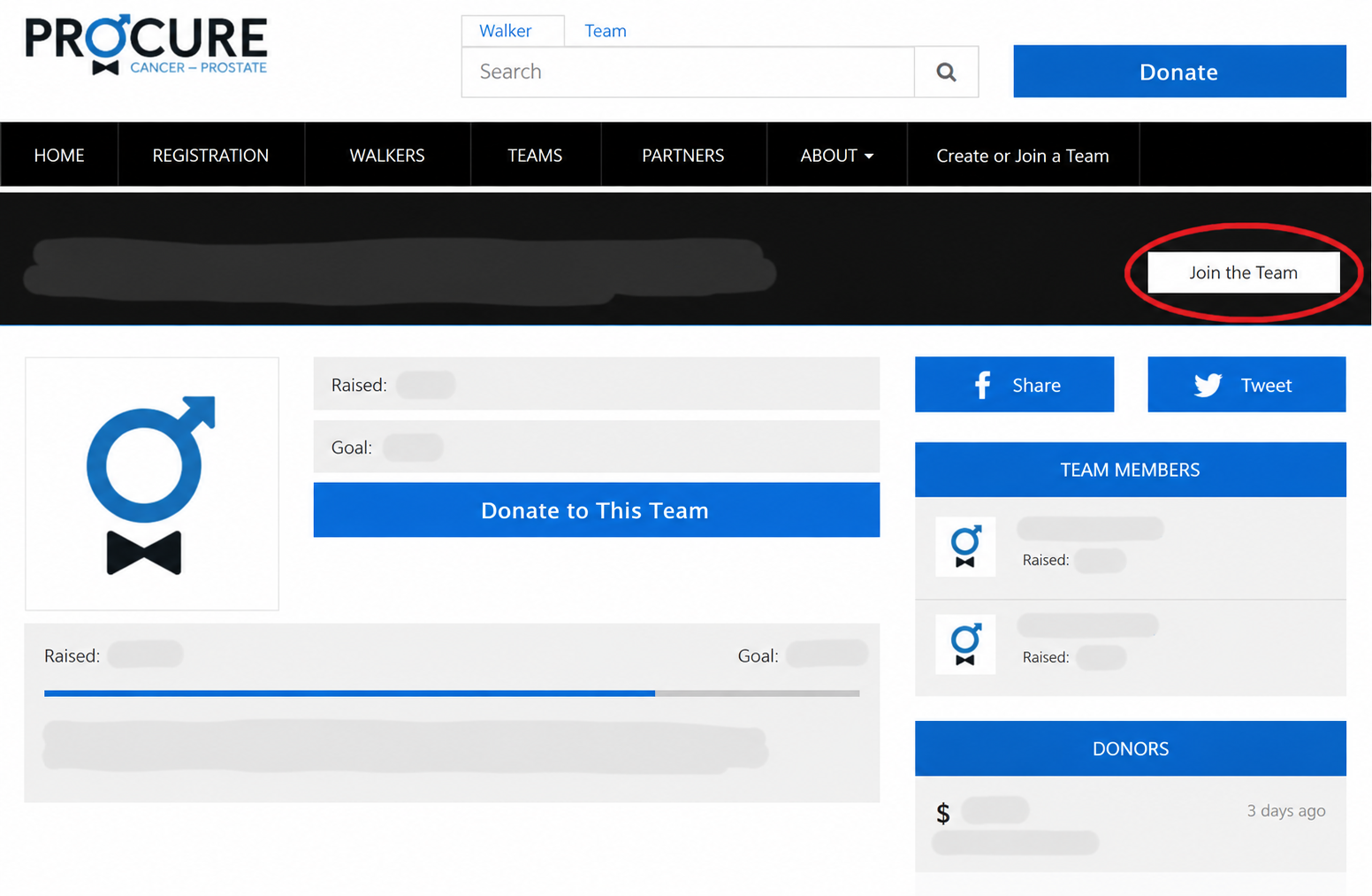Open the first team member's avatar
This screenshot has height=896, width=1372.
(x=965, y=547)
